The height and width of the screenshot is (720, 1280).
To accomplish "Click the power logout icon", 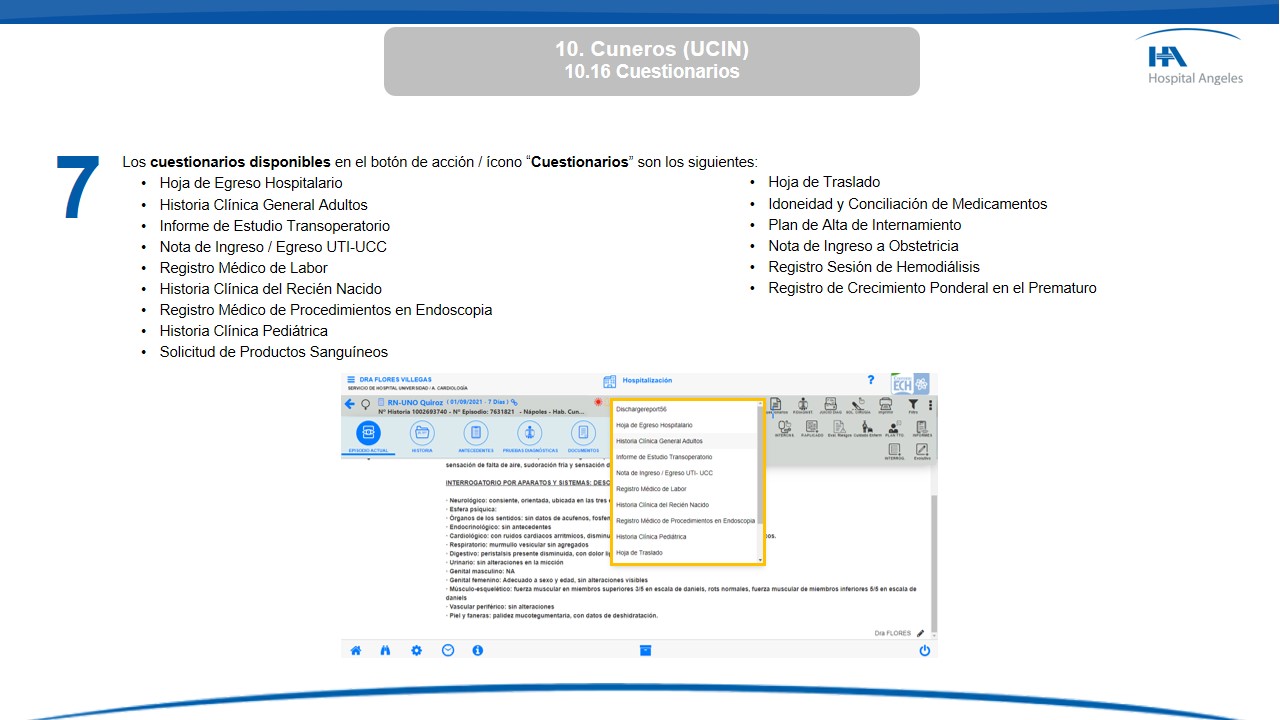I will click(924, 650).
